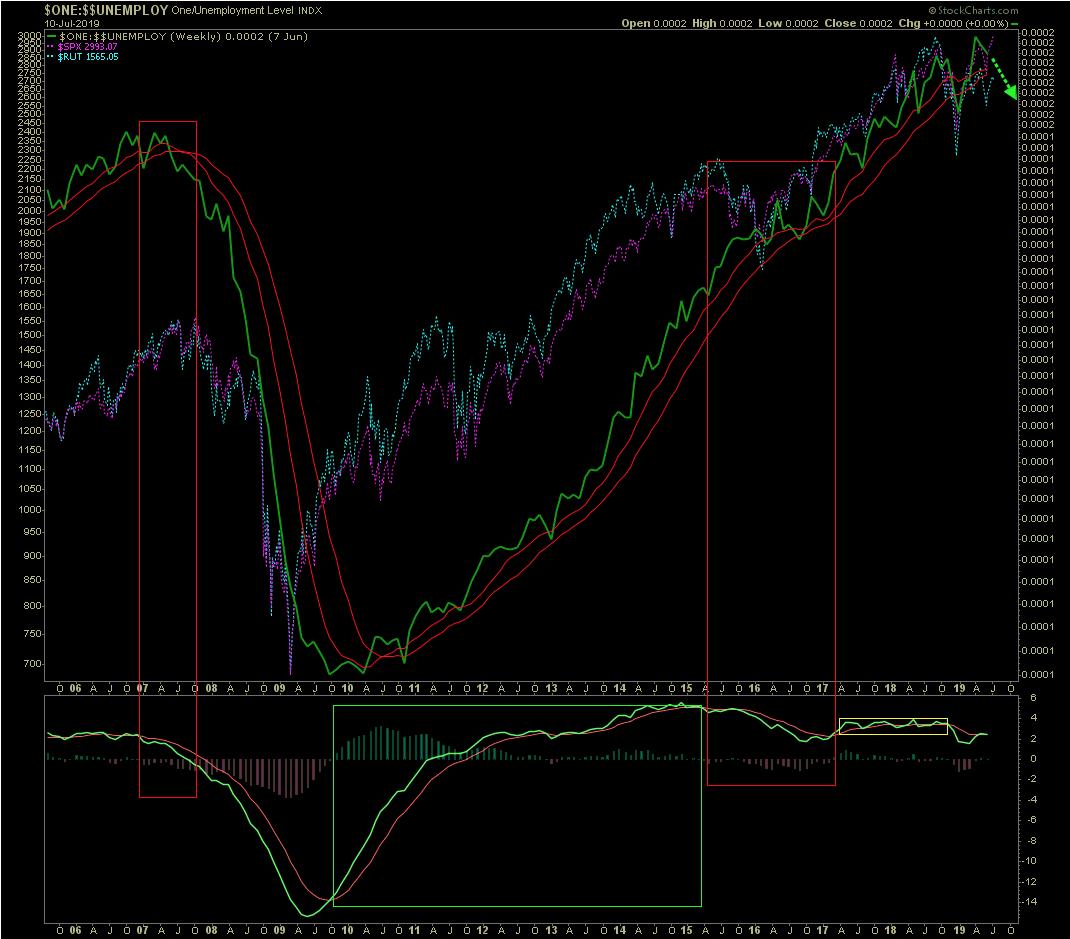Viewport: 1070px width, 939px height.
Task: Click year 11 on indicator panel time axis
Action: tap(414, 930)
